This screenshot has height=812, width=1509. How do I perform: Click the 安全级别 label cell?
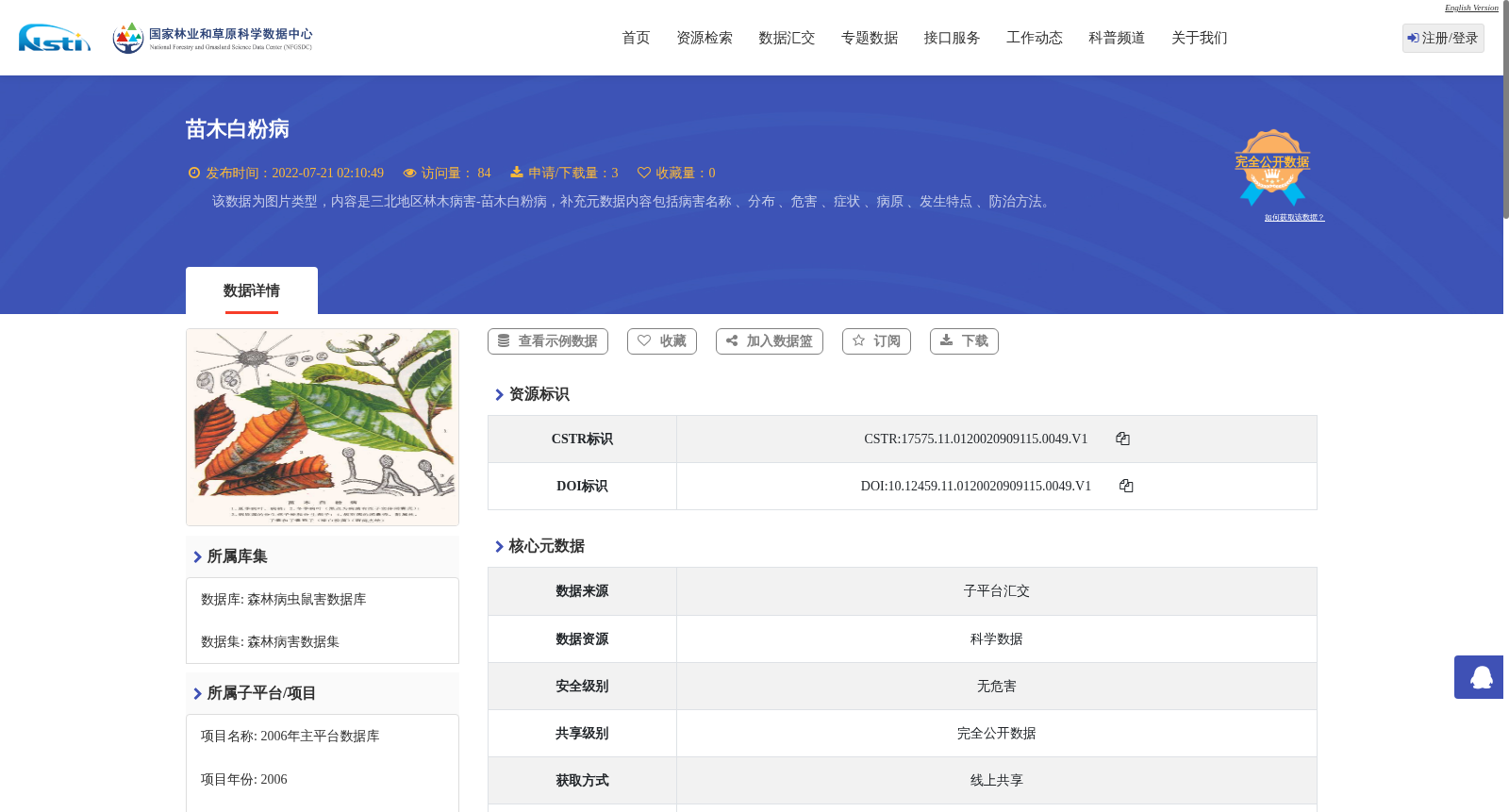point(582,687)
